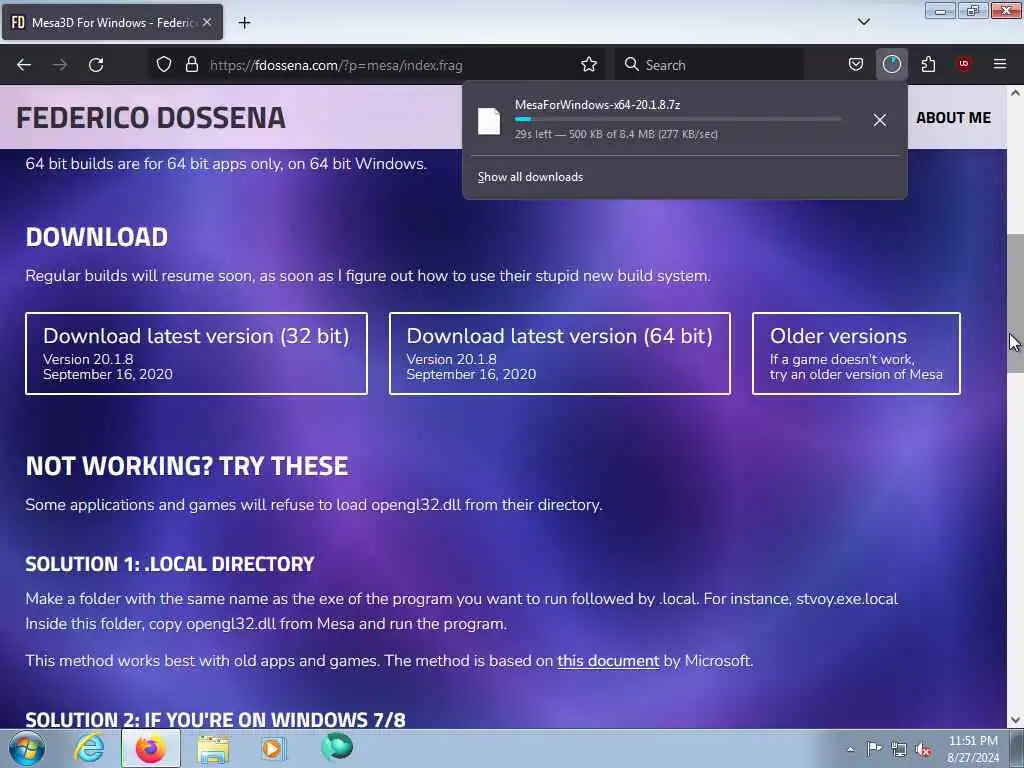
Task: Open the ABOUT ME menu item
Action: [953, 118]
